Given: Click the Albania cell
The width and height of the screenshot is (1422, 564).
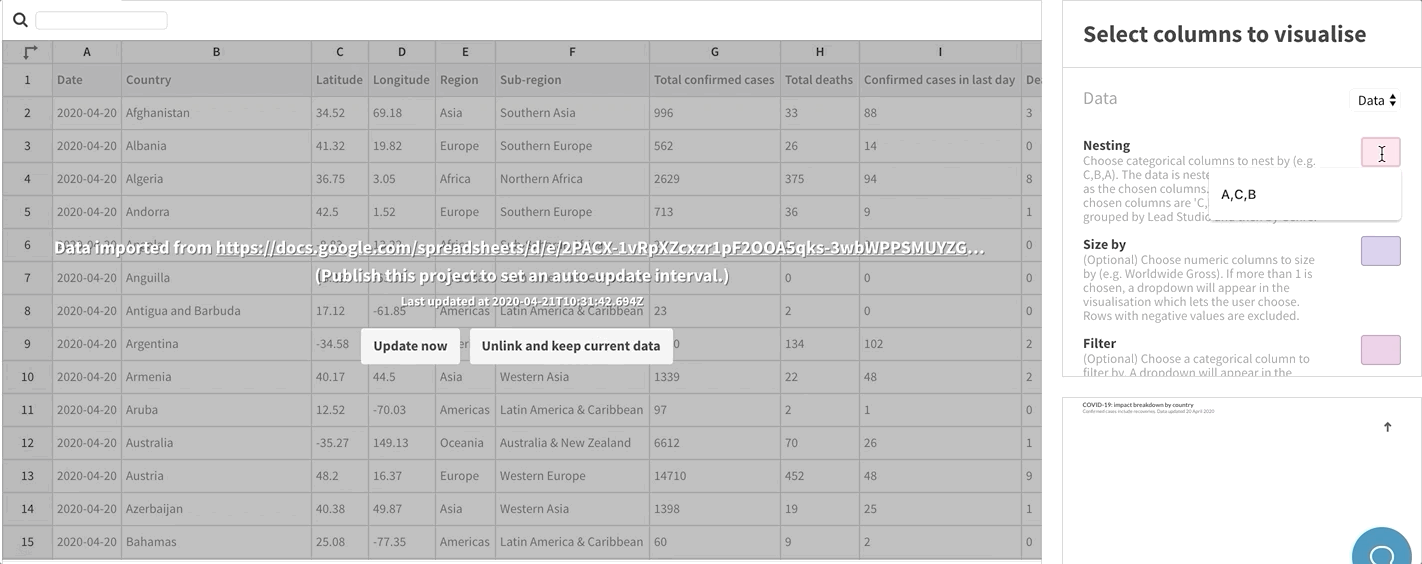Looking at the screenshot, I should coord(217,146).
